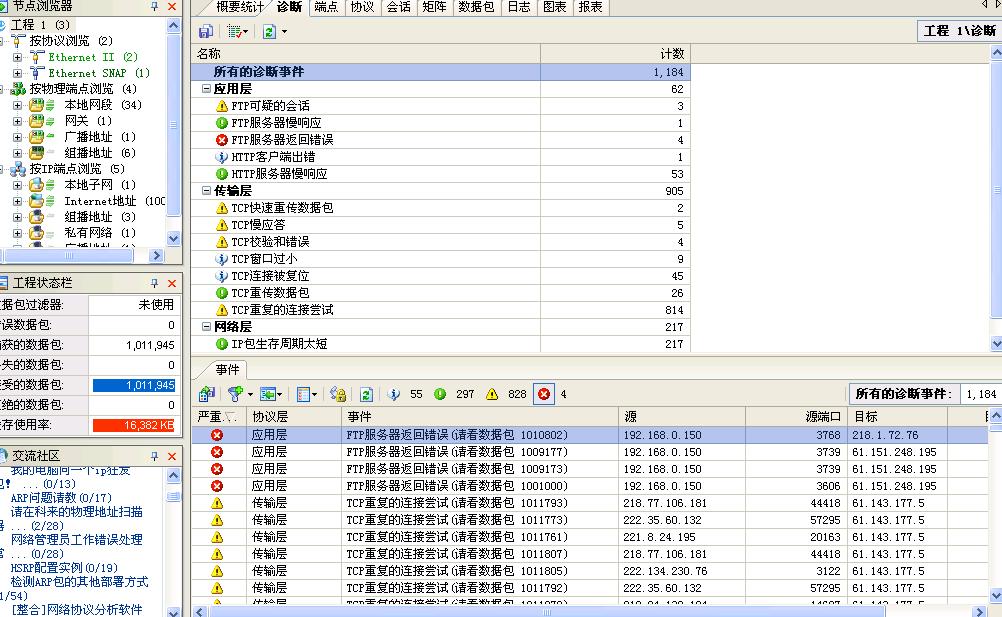Open the 报表 tab
The image size is (1002, 617).
(x=590, y=6)
